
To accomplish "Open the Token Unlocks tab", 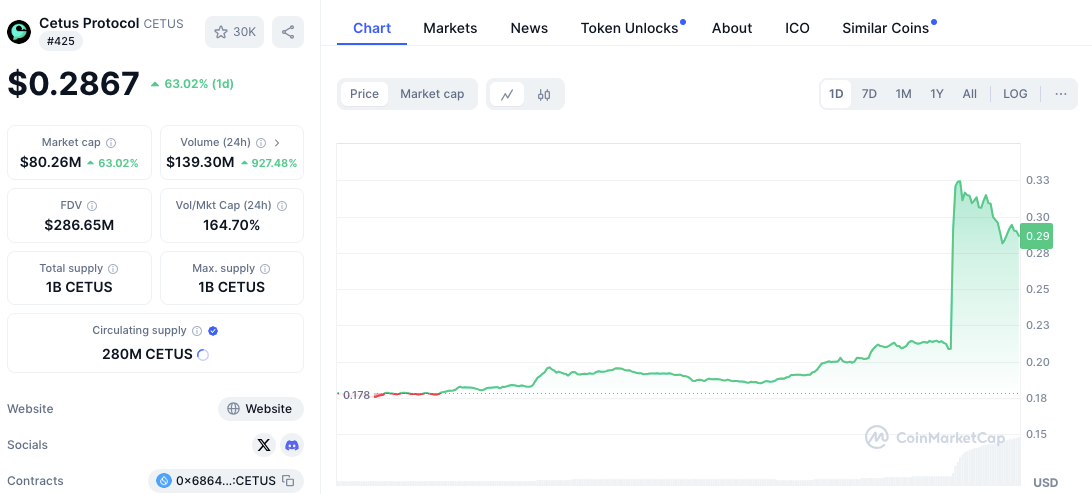I will click(x=630, y=29).
